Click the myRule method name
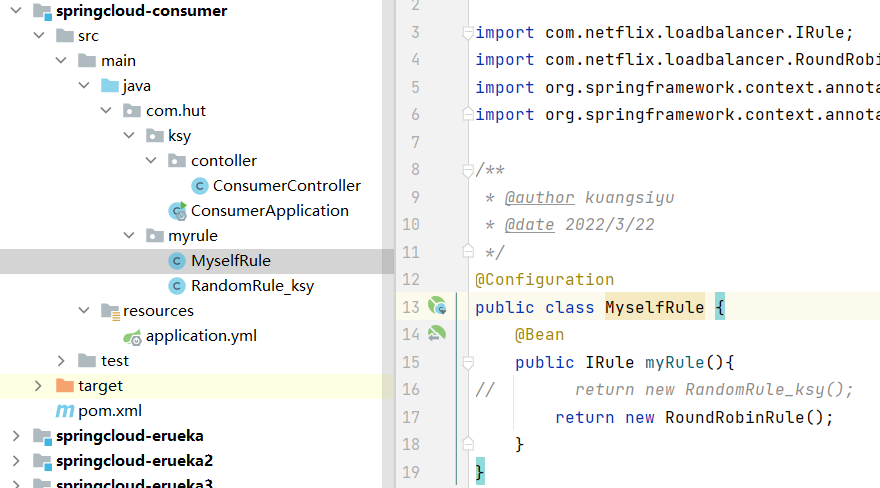880x488 pixels. coord(675,362)
